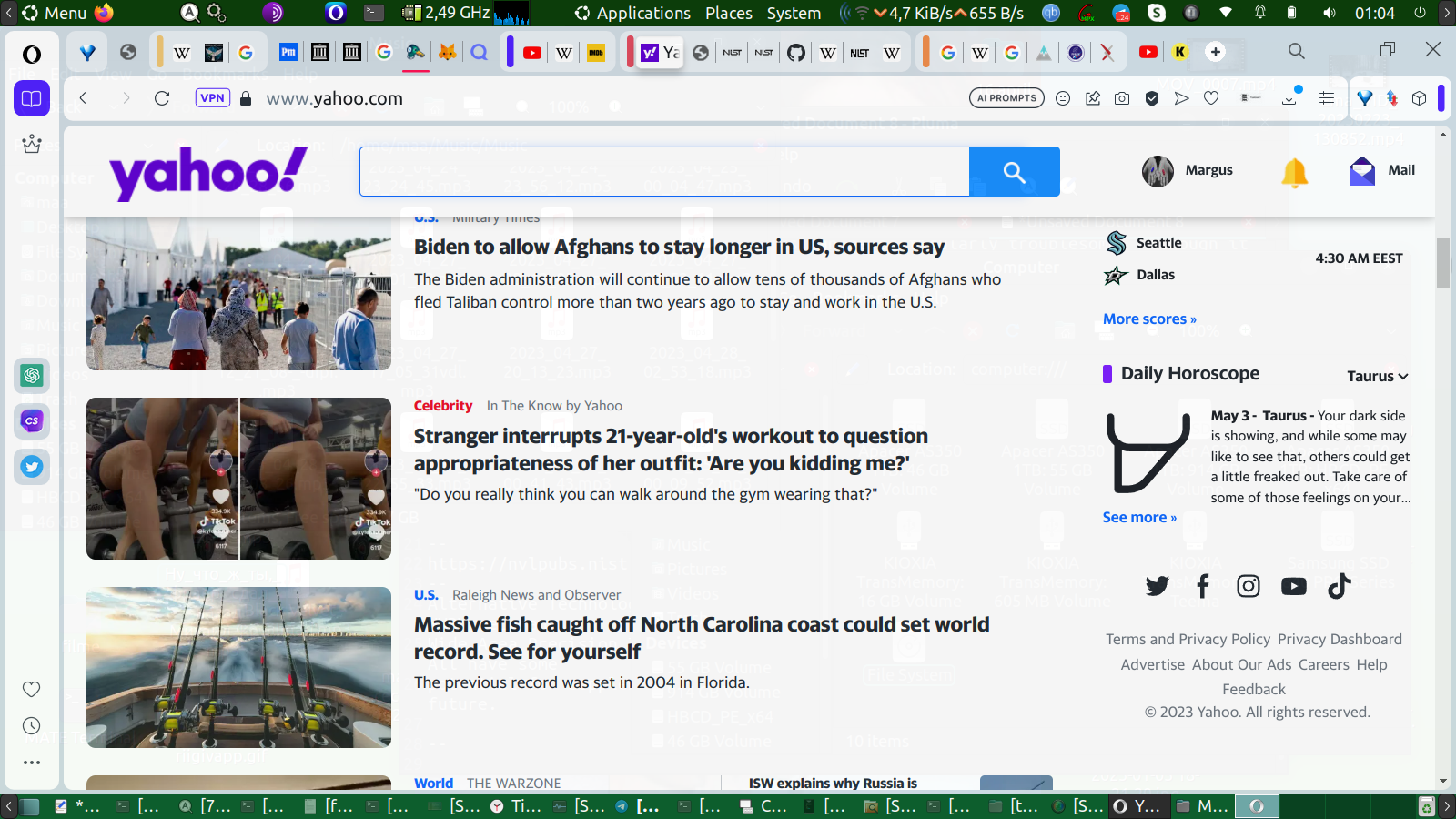Click the Yahoo notifications bell
The width and height of the screenshot is (1456, 819).
(x=1294, y=171)
